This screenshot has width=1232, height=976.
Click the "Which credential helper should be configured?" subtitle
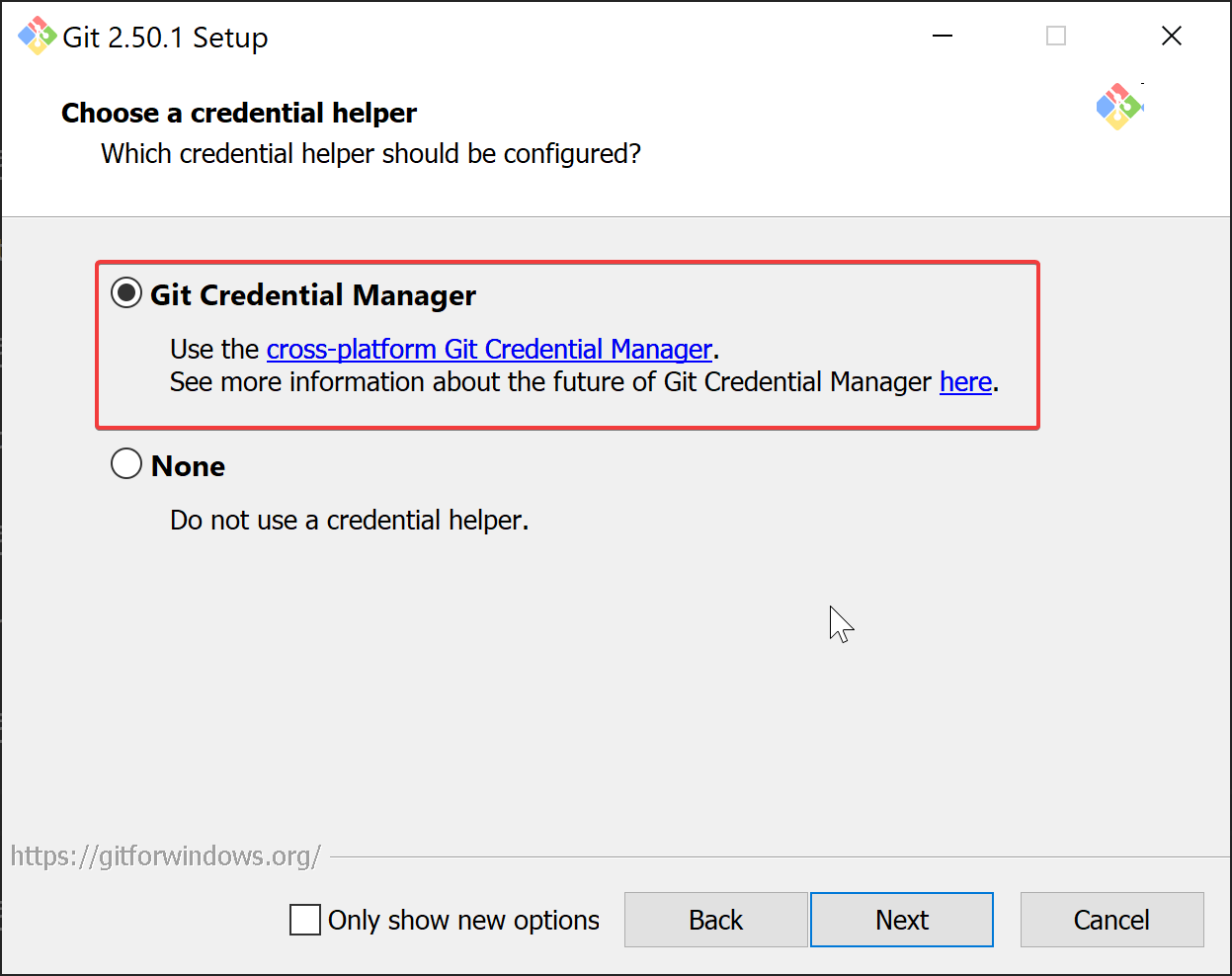tap(370, 154)
